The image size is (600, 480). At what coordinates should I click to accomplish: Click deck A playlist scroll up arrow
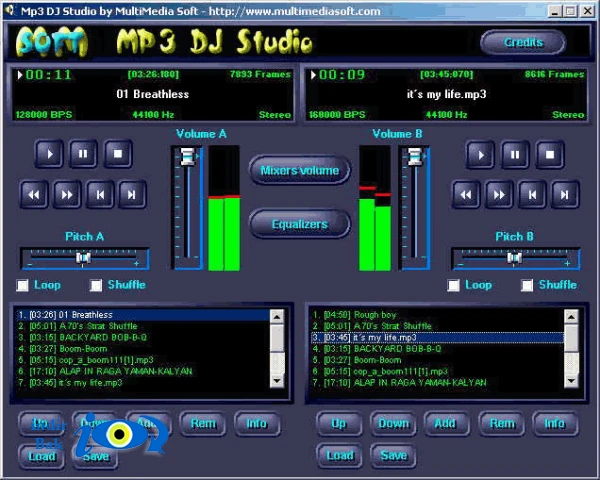pyautogui.click(x=277, y=317)
